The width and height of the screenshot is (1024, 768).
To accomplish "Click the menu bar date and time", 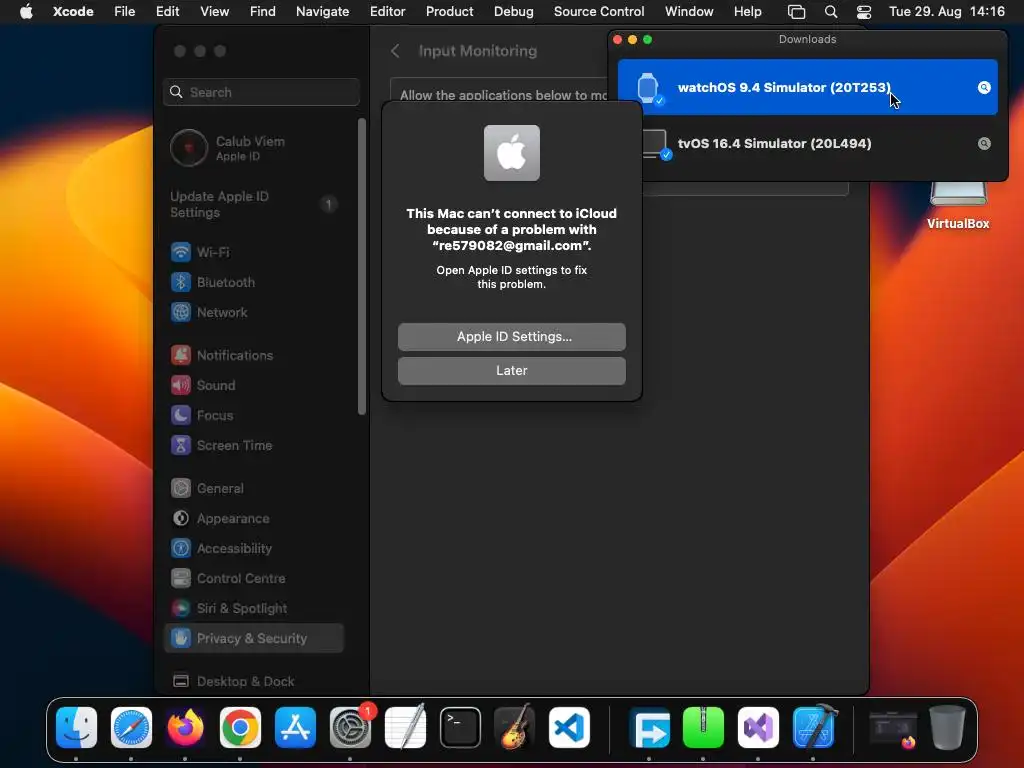I will tap(946, 12).
